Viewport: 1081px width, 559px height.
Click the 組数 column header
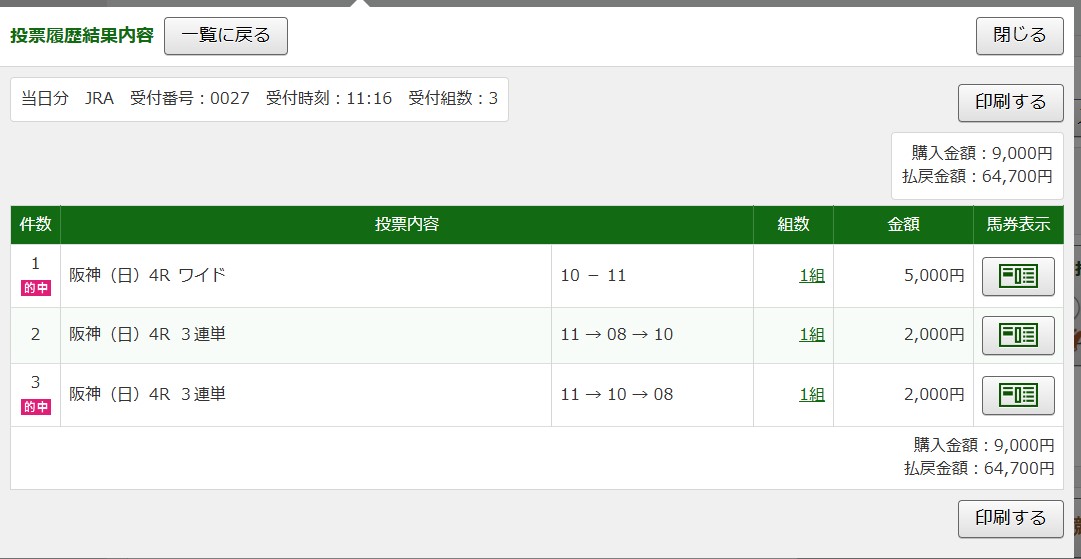click(x=793, y=225)
